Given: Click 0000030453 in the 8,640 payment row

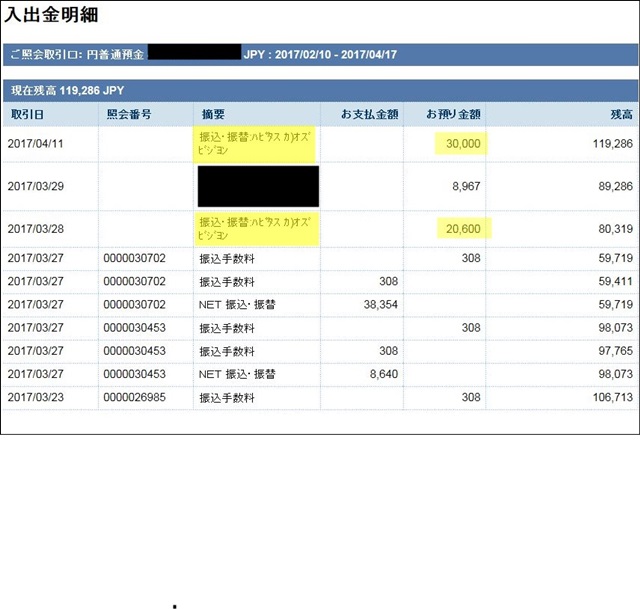Looking at the screenshot, I should [x=134, y=374].
